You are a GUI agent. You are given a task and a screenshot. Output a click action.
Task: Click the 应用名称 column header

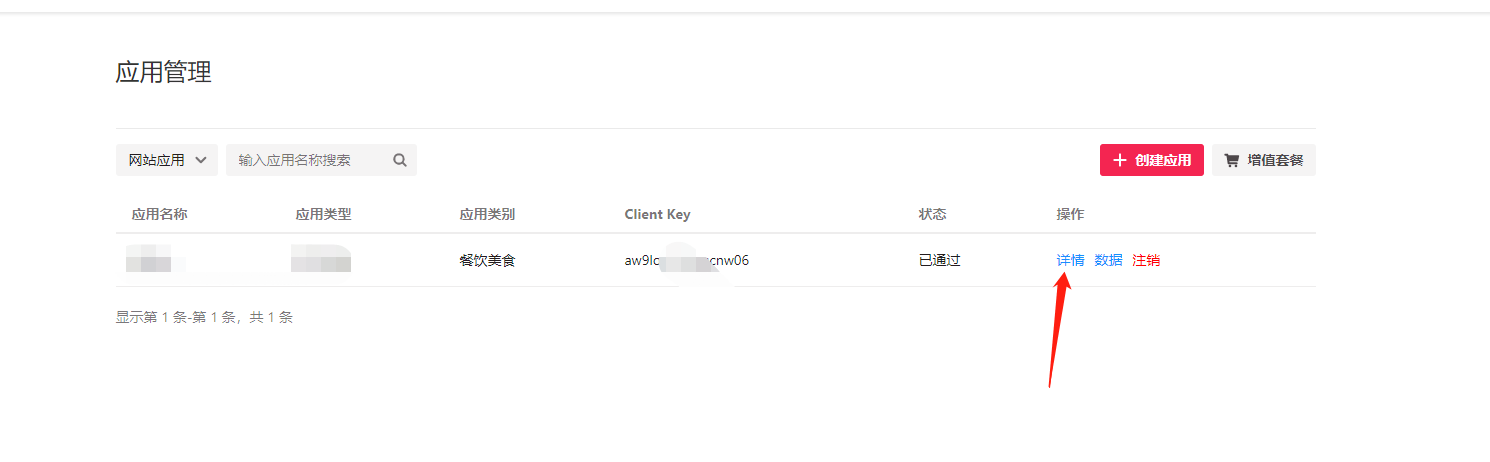coord(160,214)
